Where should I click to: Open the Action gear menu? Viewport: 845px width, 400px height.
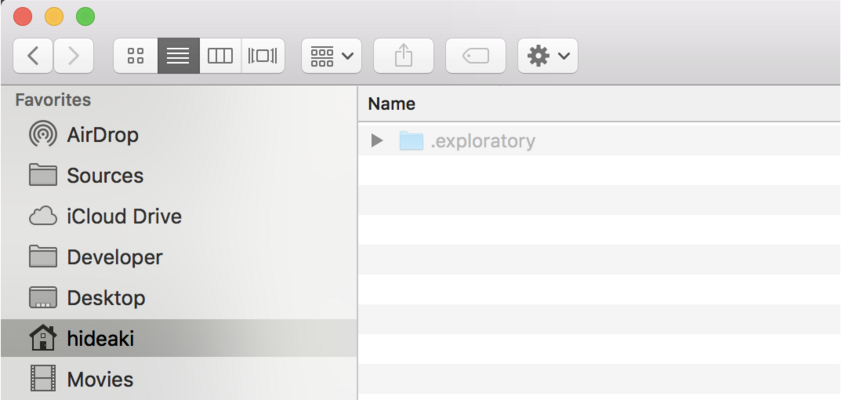click(x=547, y=56)
